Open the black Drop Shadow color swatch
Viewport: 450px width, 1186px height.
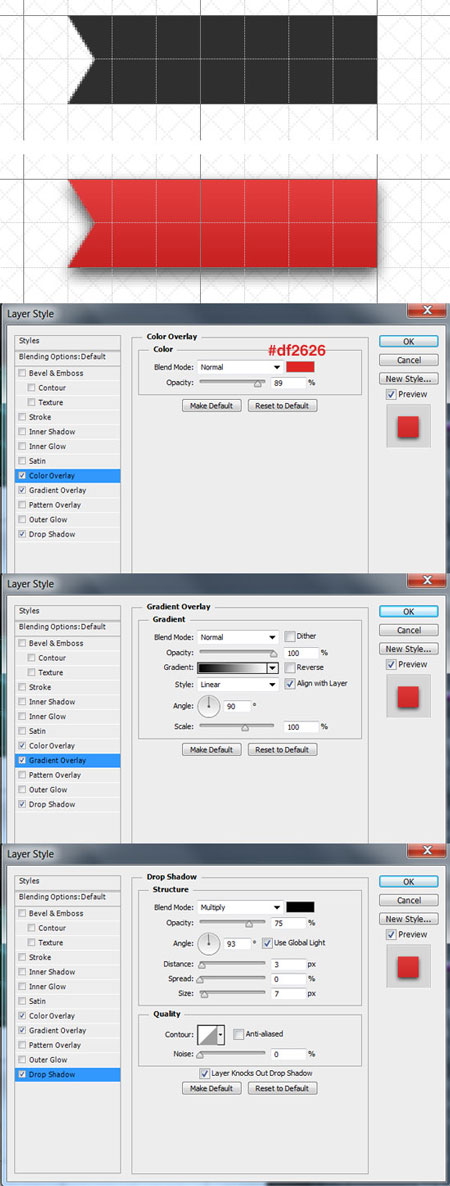pos(300,907)
